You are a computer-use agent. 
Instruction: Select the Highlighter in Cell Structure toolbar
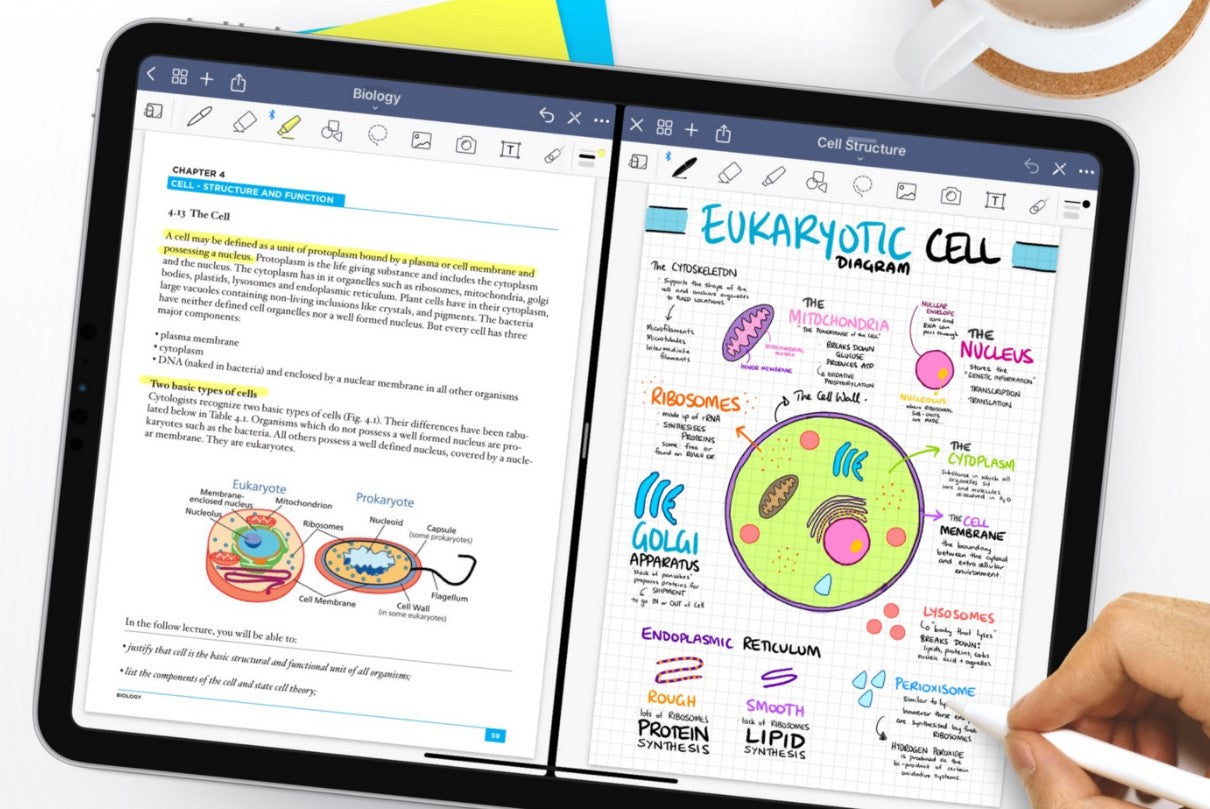[x=773, y=176]
